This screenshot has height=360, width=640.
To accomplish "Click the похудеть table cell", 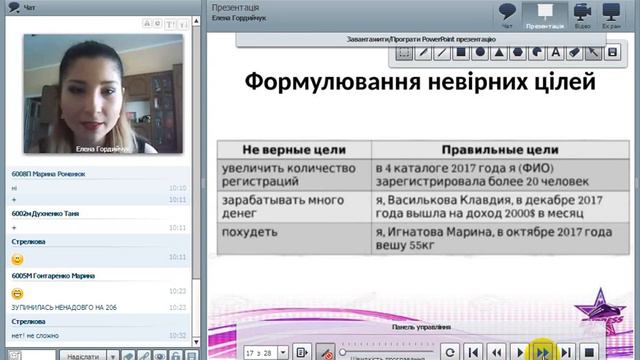I will 294,239.
